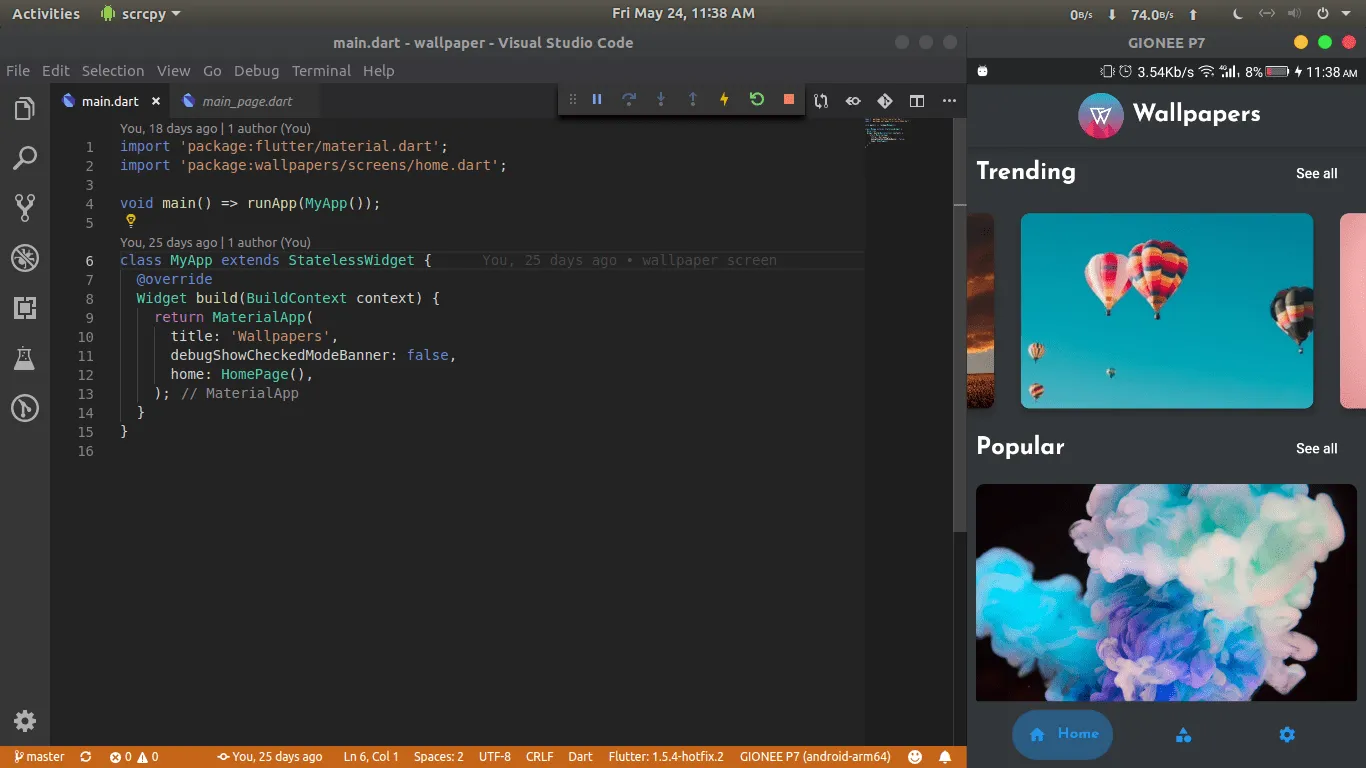Stop the debug session

pyautogui.click(x=788, y=100)
